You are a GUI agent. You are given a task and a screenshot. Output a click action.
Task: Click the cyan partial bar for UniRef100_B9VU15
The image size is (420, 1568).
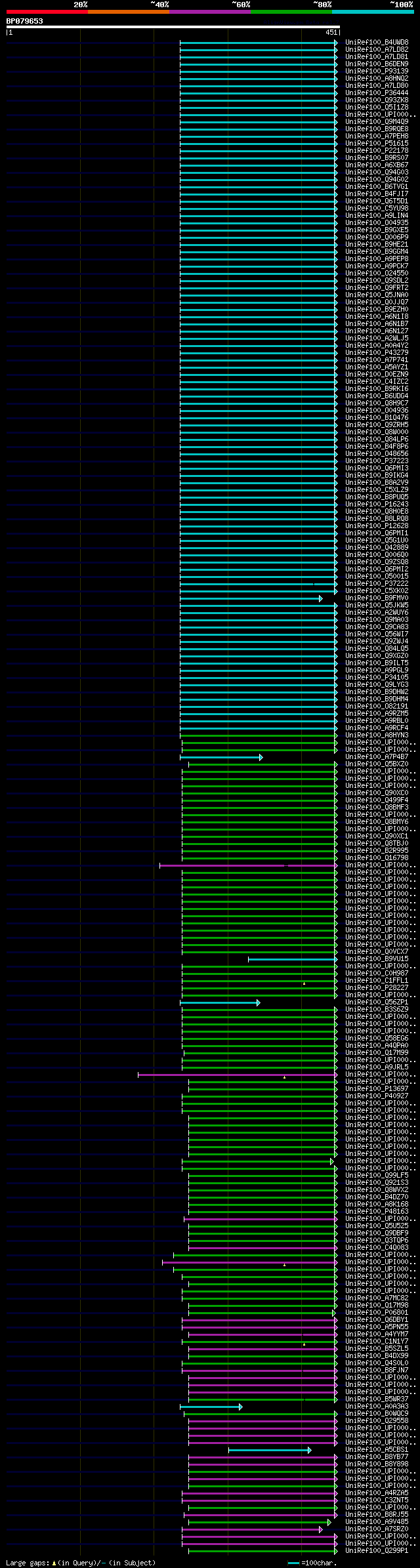[x=293, y=959]
